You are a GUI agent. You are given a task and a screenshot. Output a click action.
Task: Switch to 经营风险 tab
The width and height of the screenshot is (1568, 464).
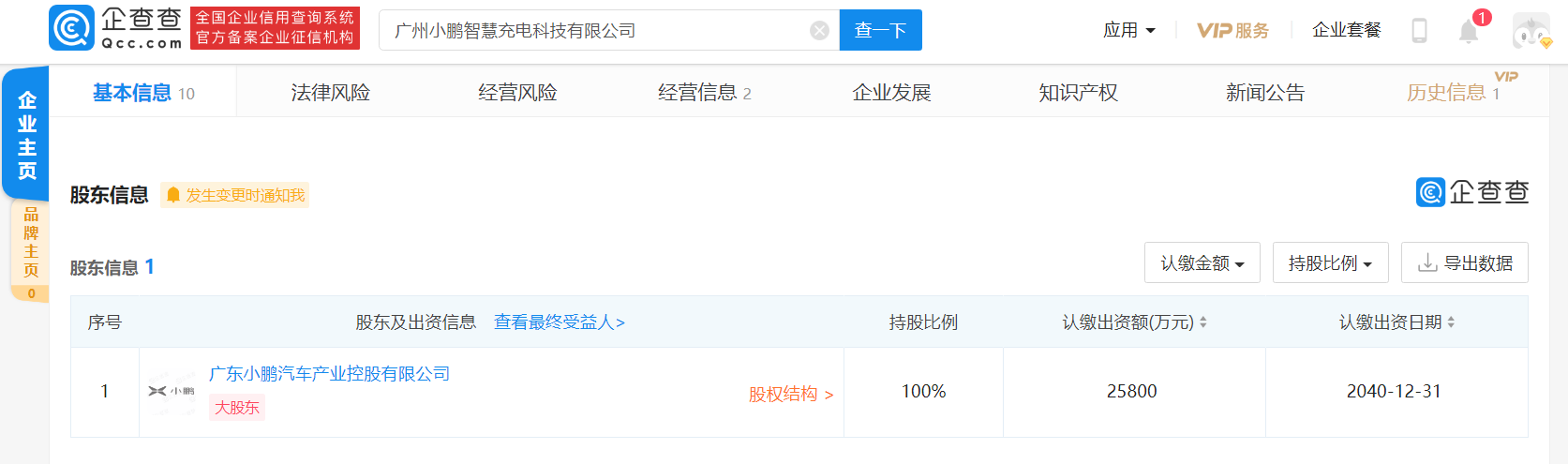[x=517, y=93]
